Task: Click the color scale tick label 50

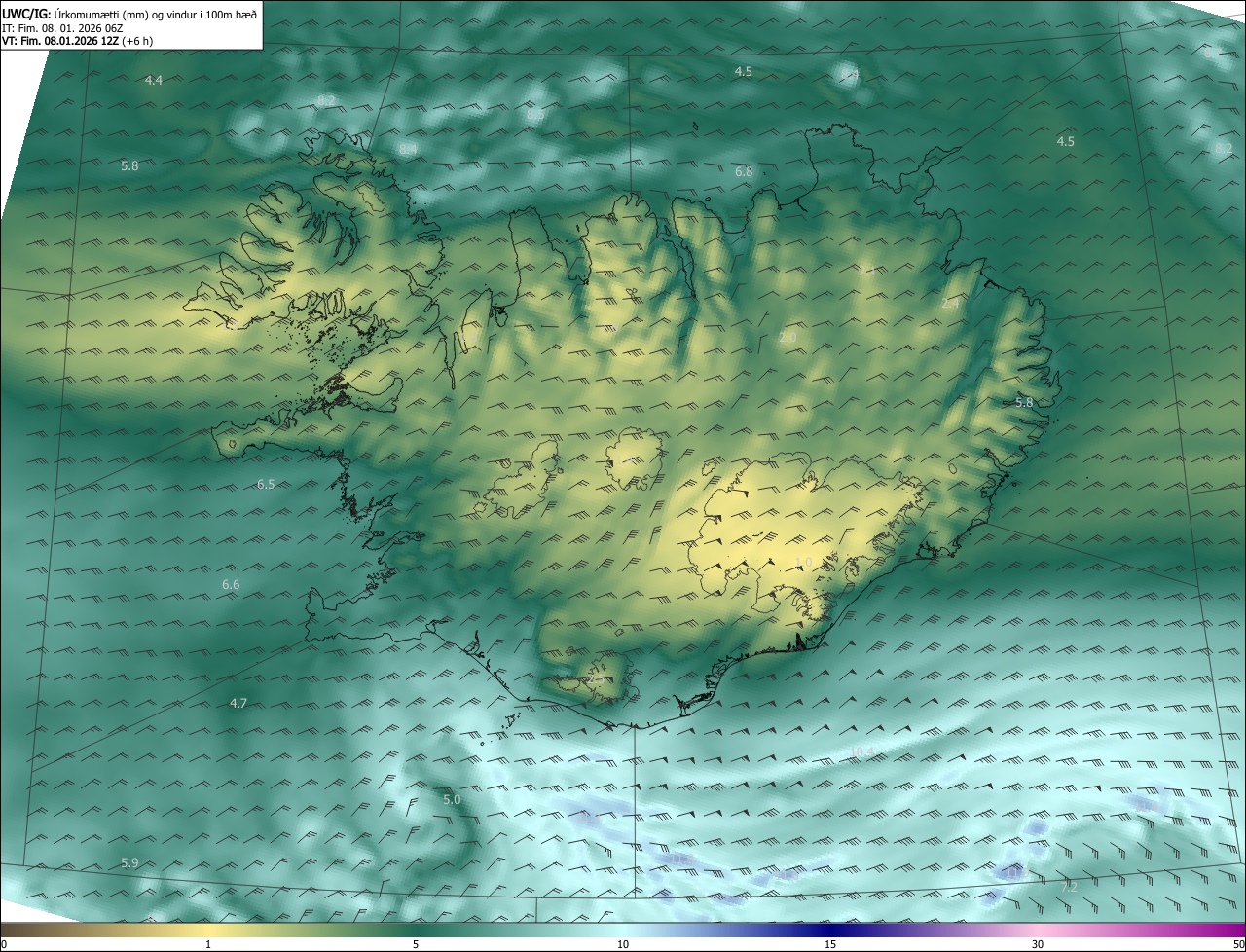Action: [1238, 944]
